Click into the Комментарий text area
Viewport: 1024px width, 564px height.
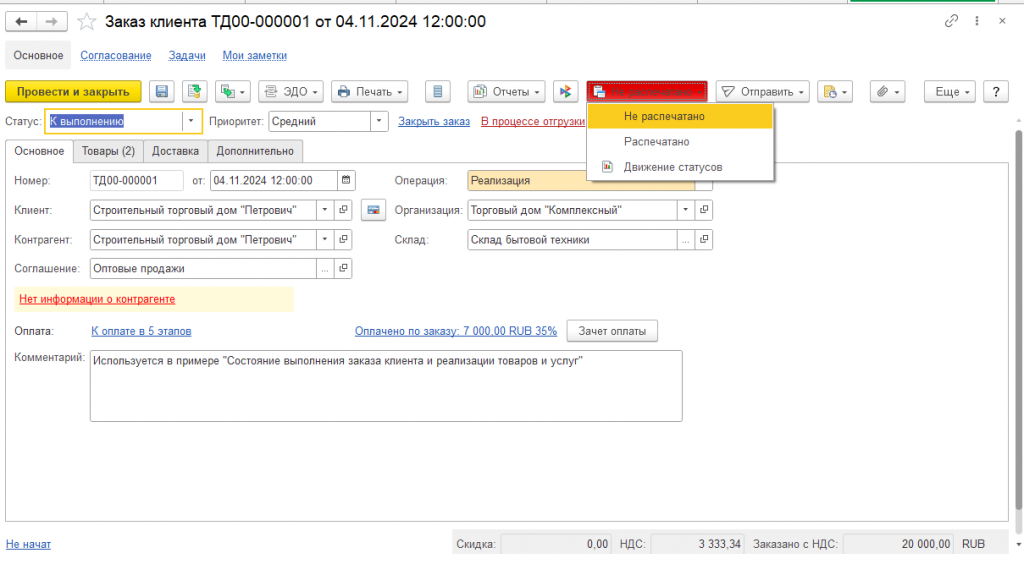pyautogui.click(x=386, y=386)
